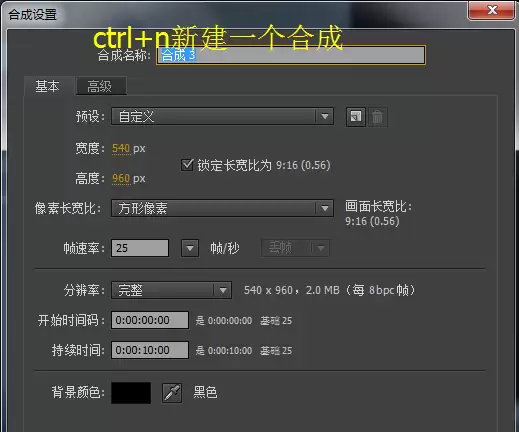Close the 合成设置 dialog
Image resolution: width=519 pixels, height=432 pixels.
tap(491, 10)
